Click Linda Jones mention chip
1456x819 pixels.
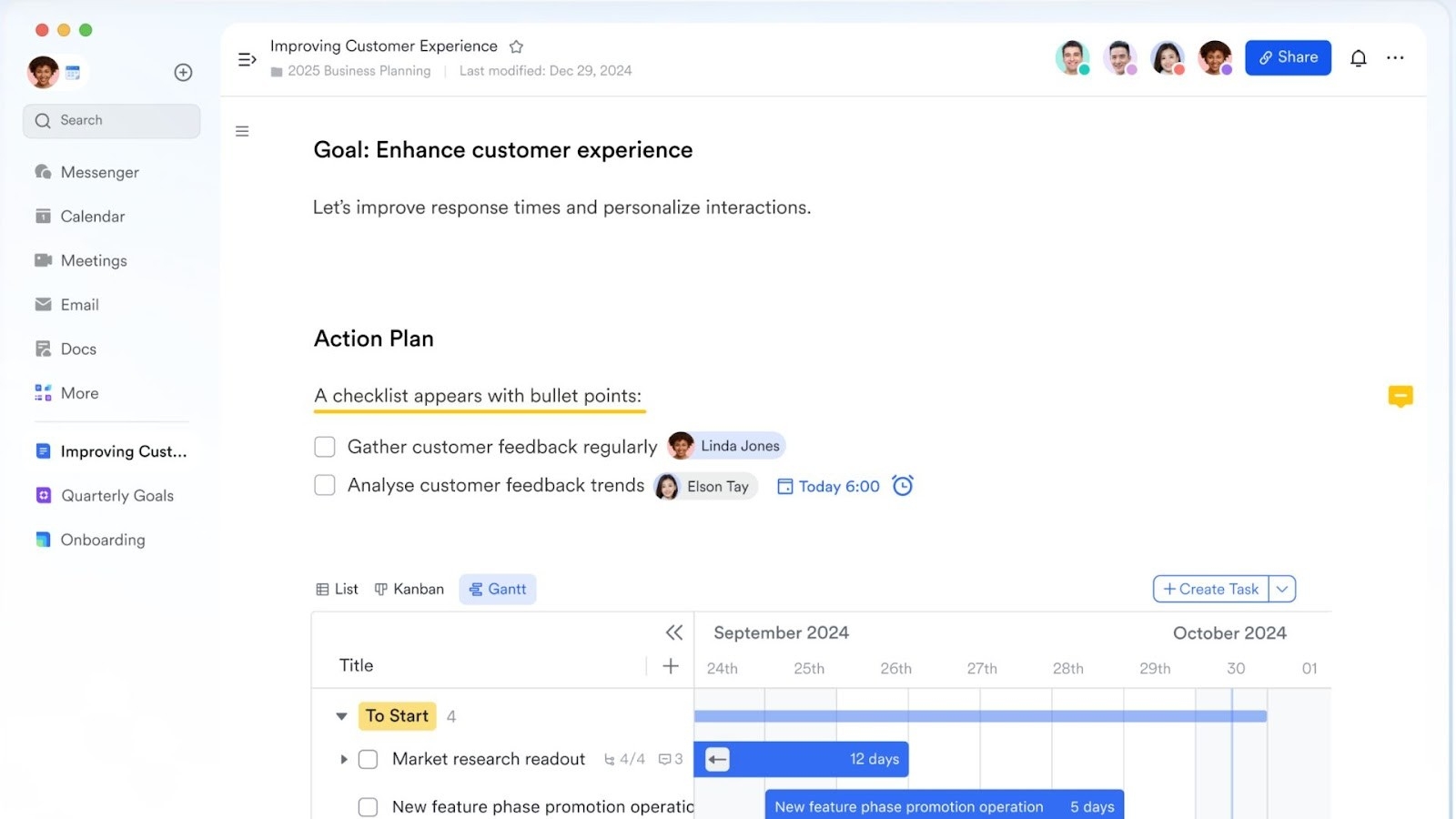[x=726, y=446]
